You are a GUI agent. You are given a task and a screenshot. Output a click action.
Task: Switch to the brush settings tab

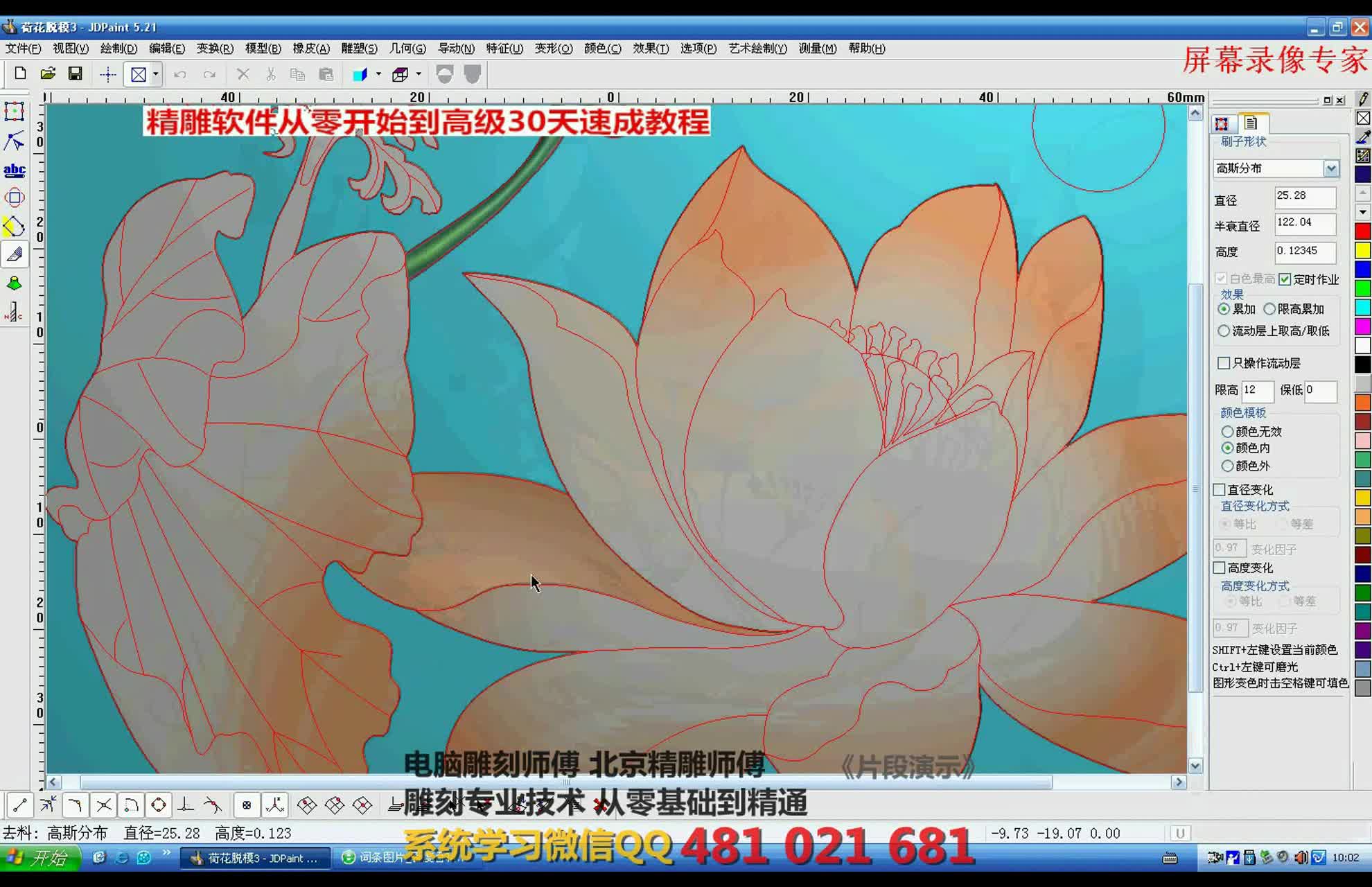point(1251,124)
